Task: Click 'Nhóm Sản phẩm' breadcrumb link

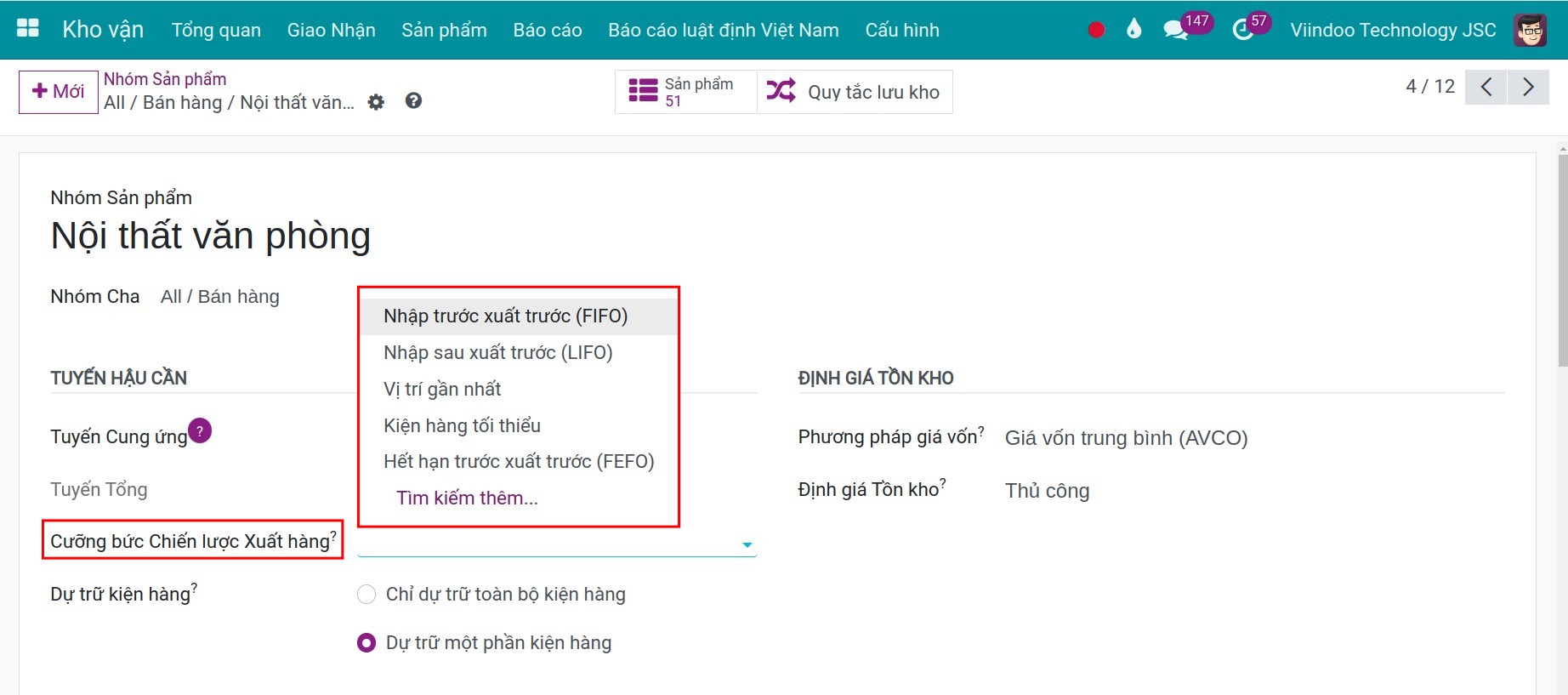Action: [x=165, y=79]
